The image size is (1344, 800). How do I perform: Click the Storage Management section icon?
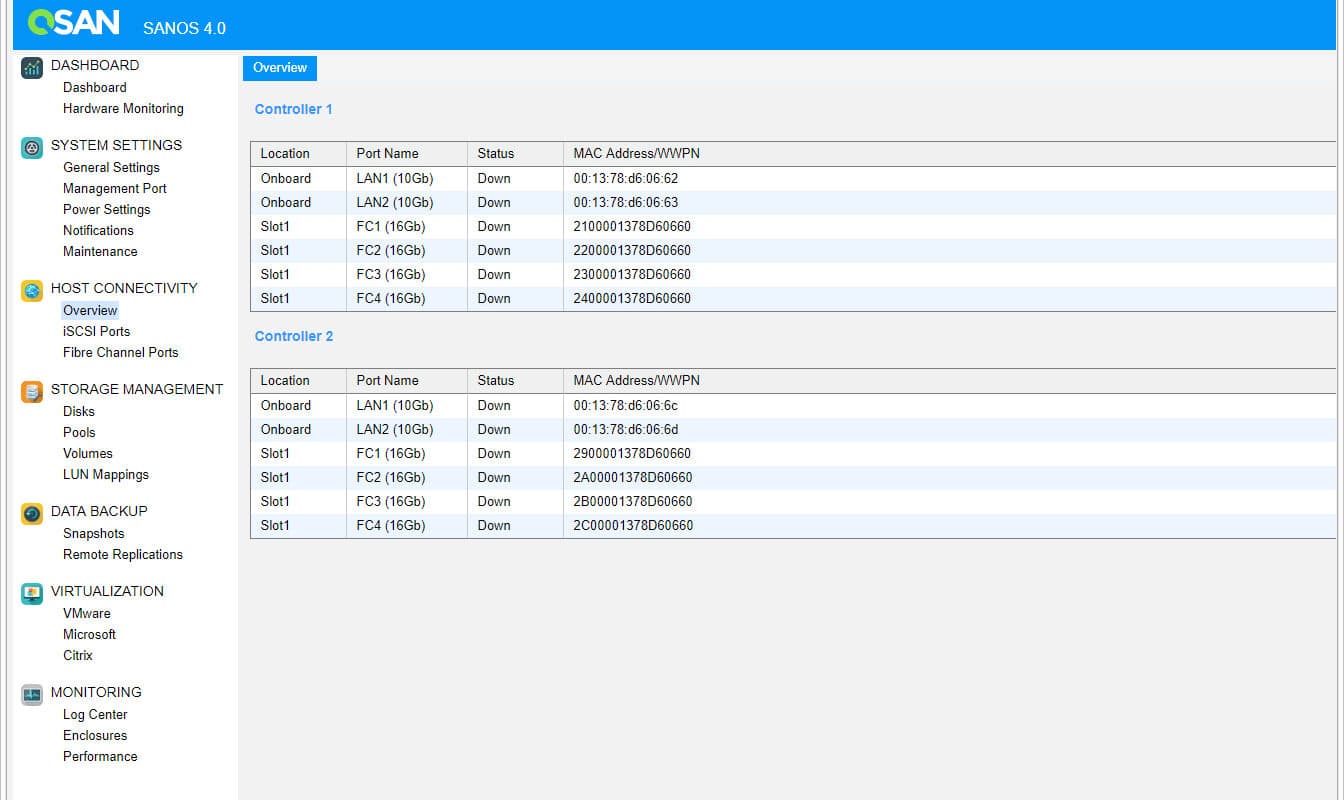tap(32, 392)
